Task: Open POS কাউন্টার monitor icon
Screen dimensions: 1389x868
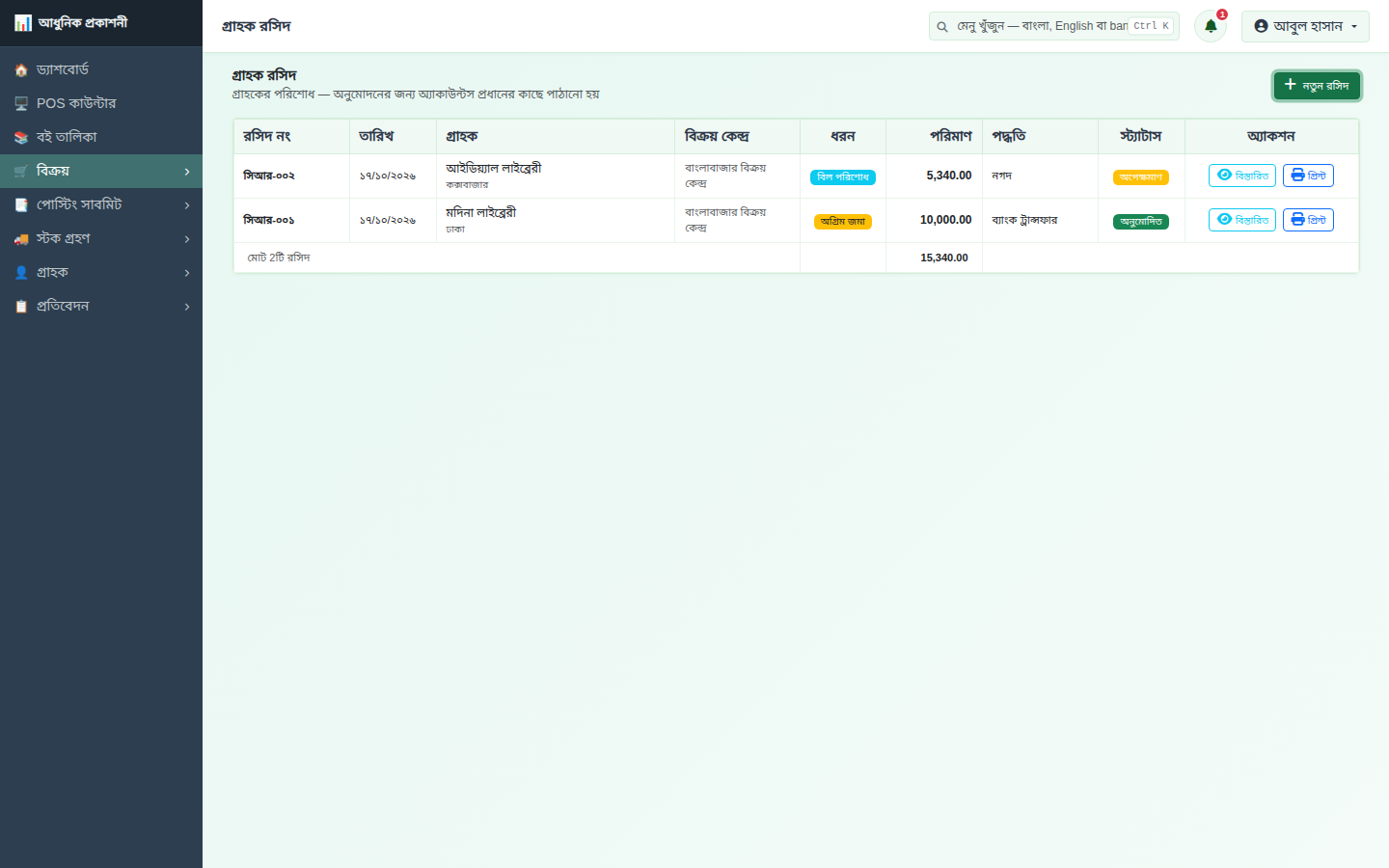Action: 21,104
